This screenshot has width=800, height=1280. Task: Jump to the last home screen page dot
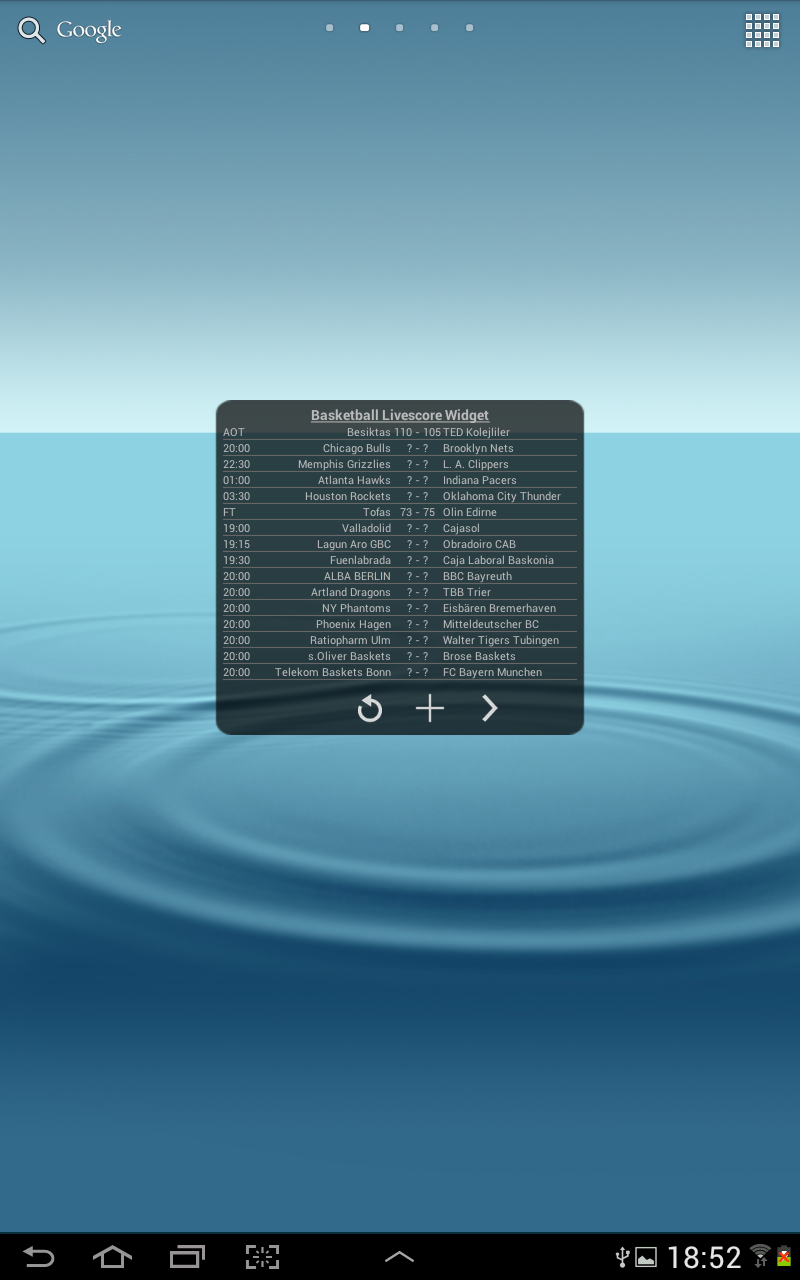click(470, 28)
